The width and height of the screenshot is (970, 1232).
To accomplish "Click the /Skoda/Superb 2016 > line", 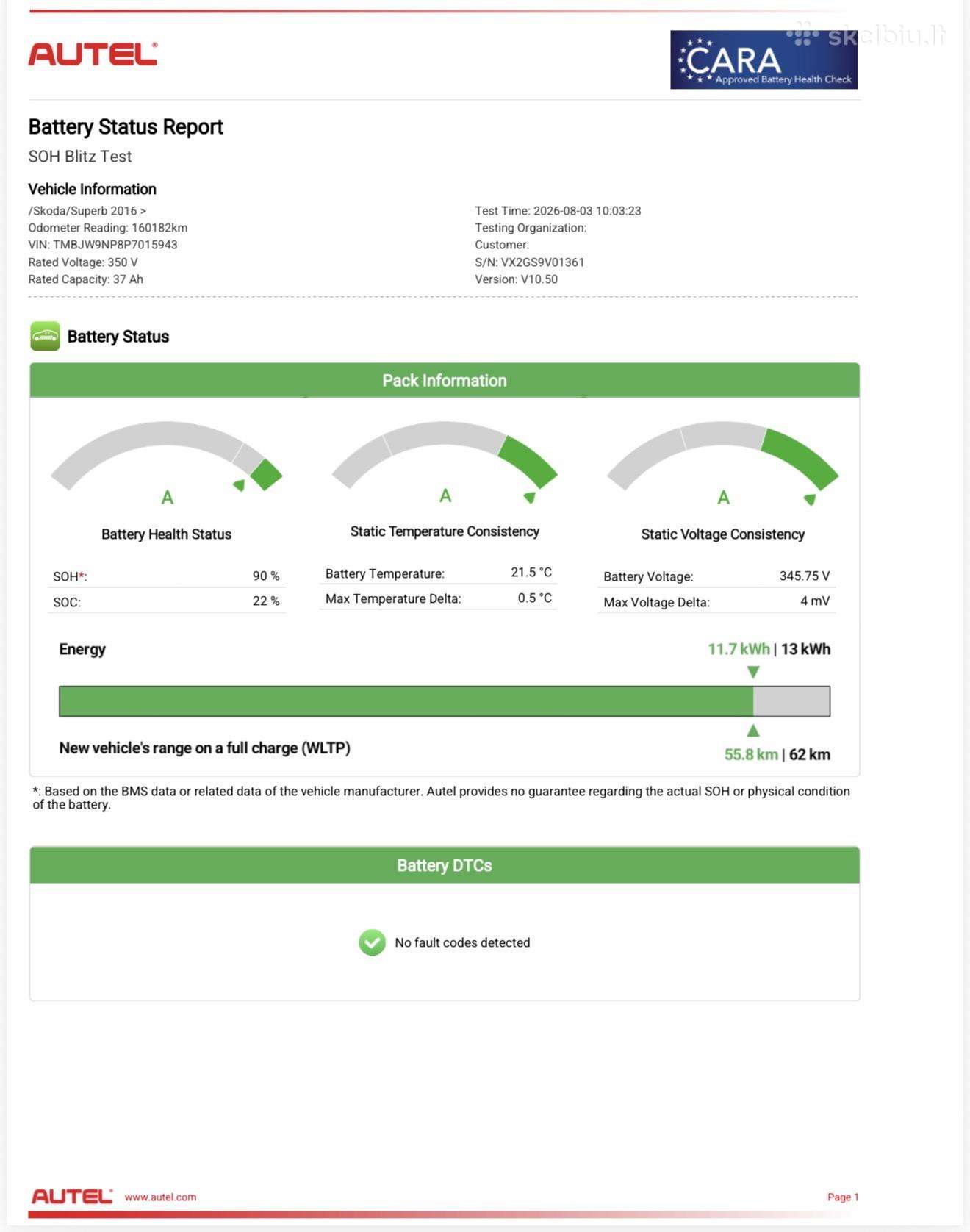I will click(87, 211).
